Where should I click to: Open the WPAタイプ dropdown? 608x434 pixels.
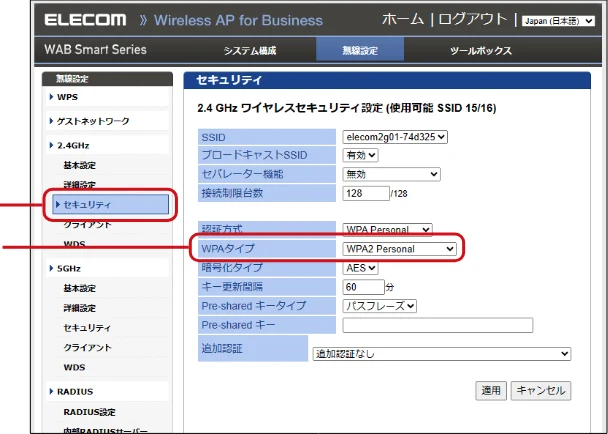tap(399, 249)
